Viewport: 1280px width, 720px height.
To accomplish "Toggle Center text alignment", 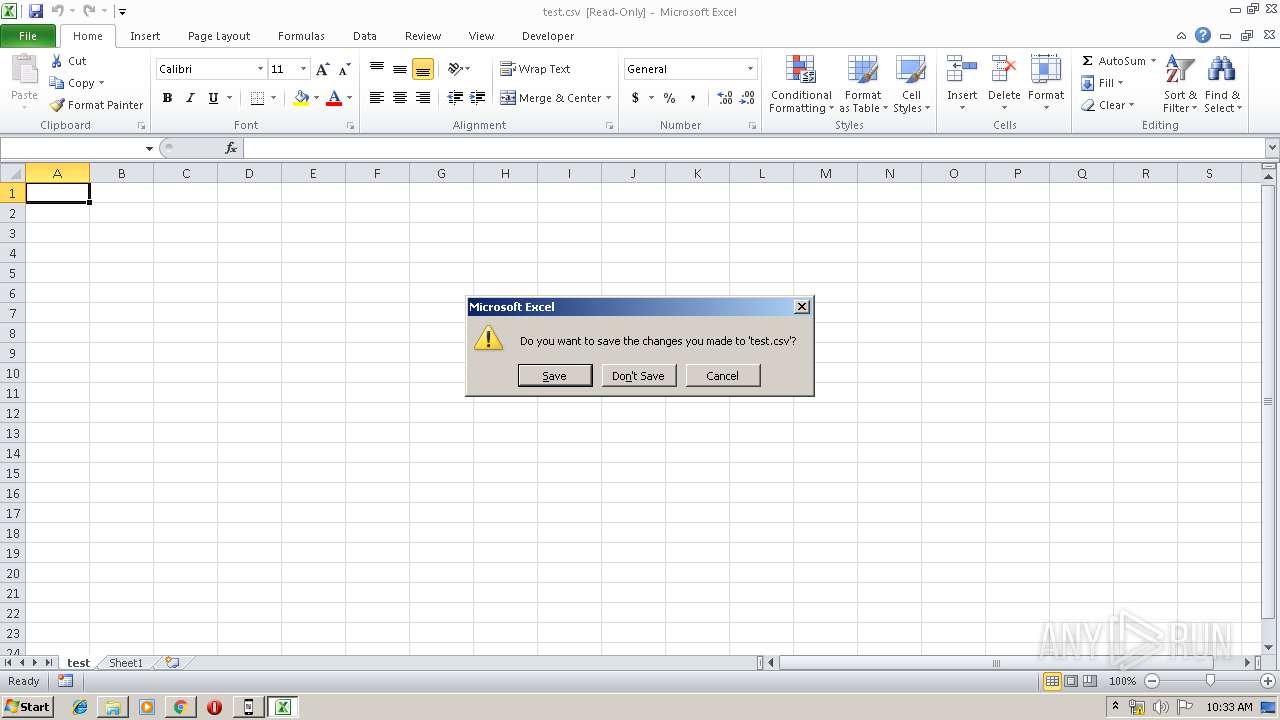I will (400, 98).
